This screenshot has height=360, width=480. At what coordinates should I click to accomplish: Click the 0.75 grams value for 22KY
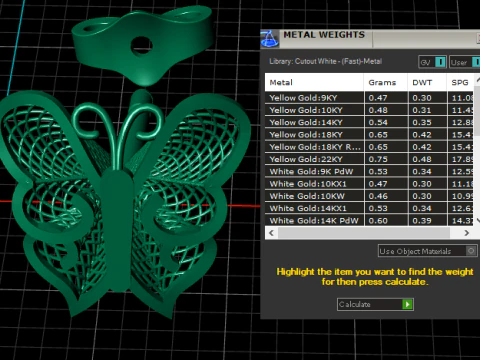click(378, 159)
